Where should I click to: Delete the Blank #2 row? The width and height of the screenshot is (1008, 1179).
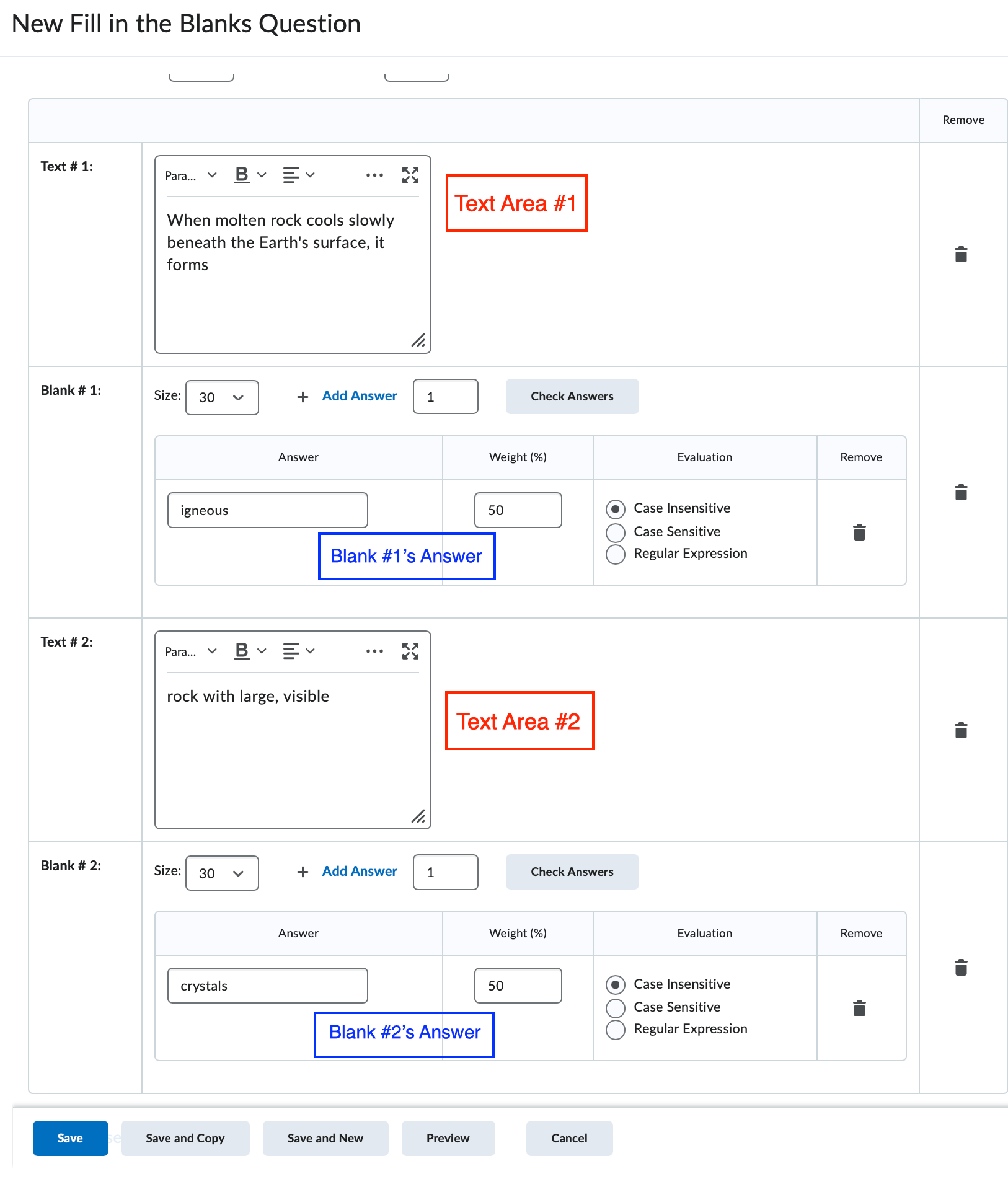pyautogui.click(x=961, y=968)
